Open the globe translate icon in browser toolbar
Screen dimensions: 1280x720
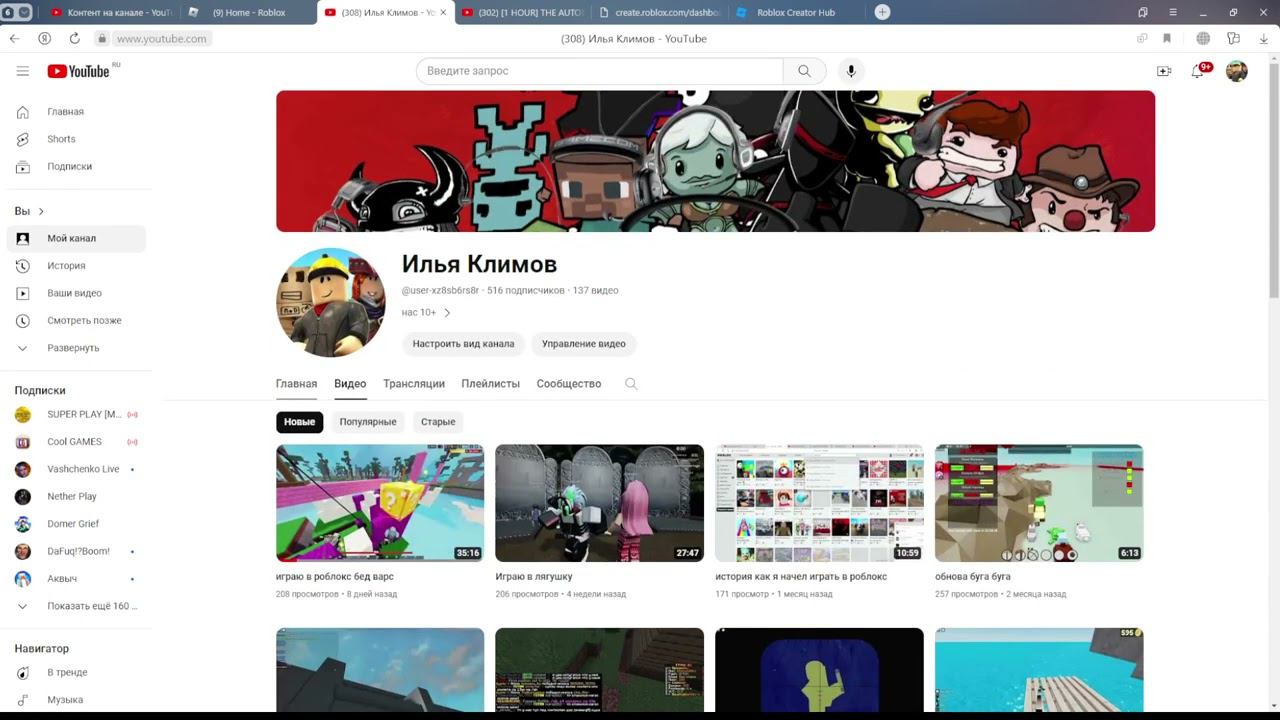[1203, 38]
